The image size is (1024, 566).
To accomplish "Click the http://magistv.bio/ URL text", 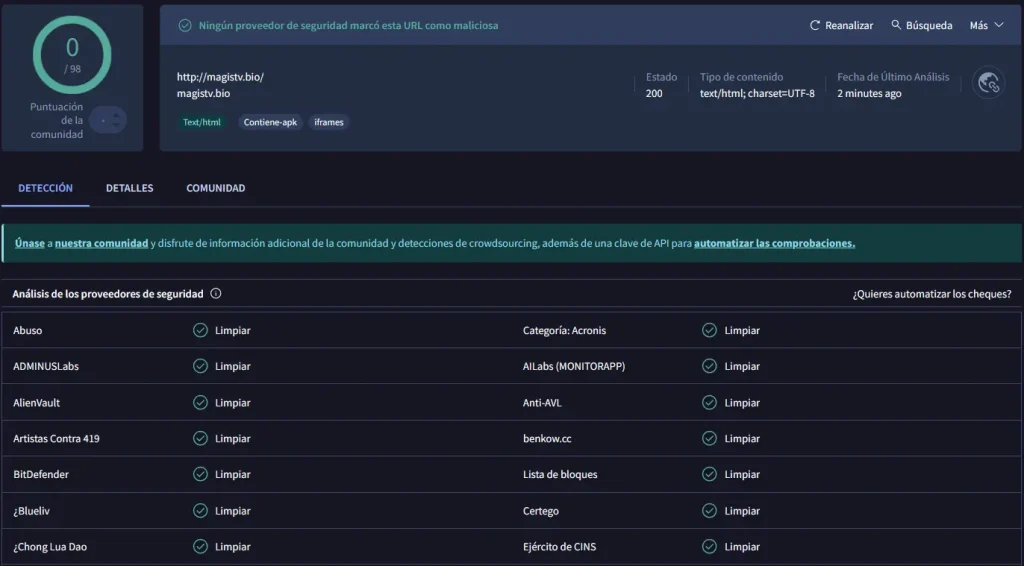I will coord(220,76).
